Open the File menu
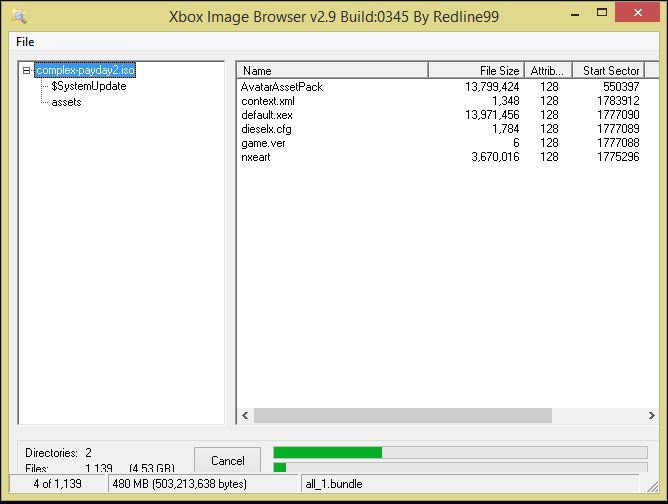Screen dimensions: 668x504 click(25, 42)
